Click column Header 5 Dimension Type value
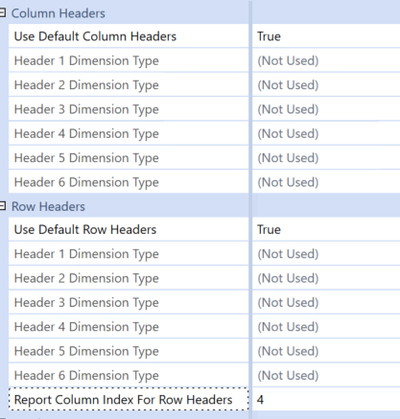The image size is (400, 419). [x=326, y=158]
